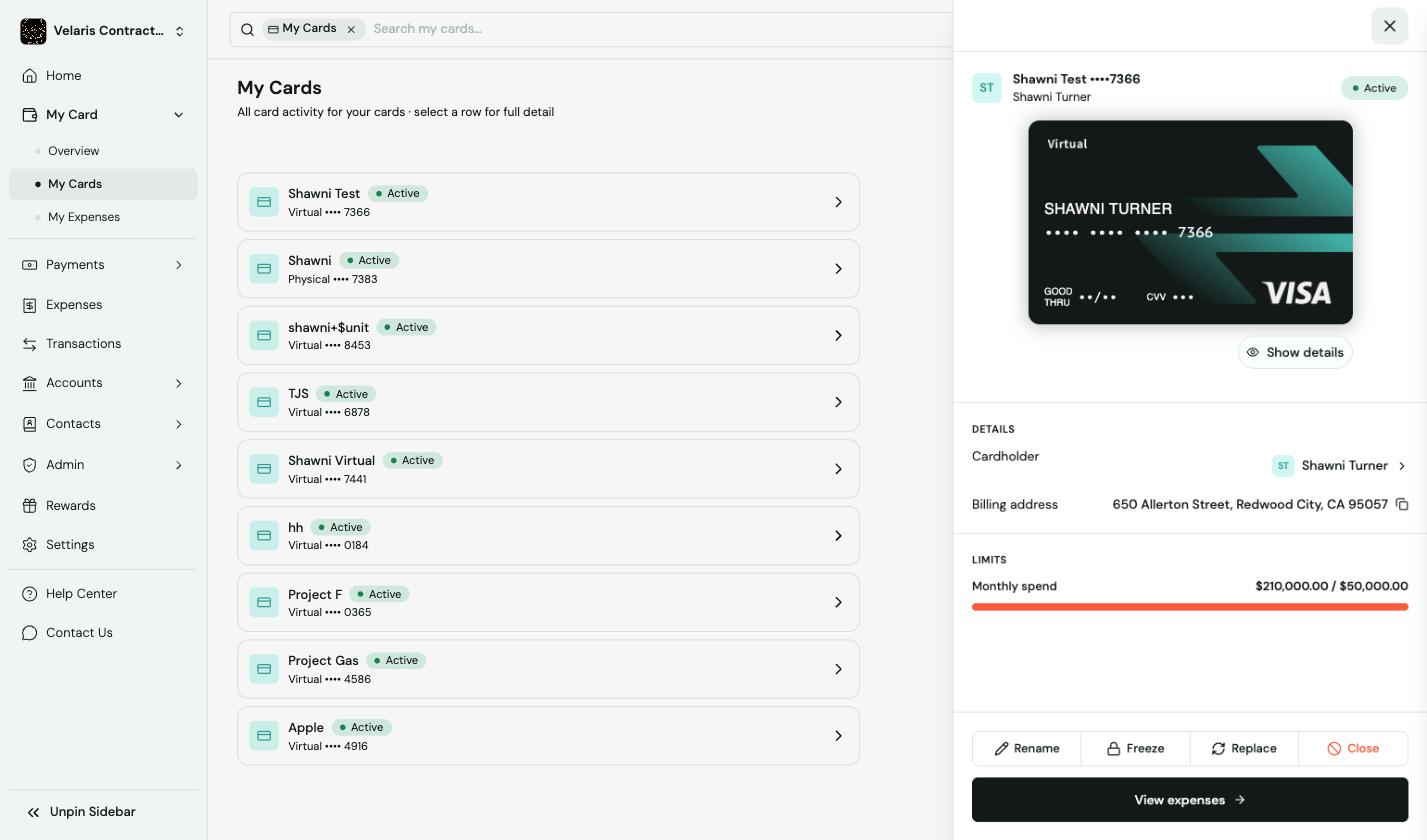Rename the card

click(x=1027, y=749)
